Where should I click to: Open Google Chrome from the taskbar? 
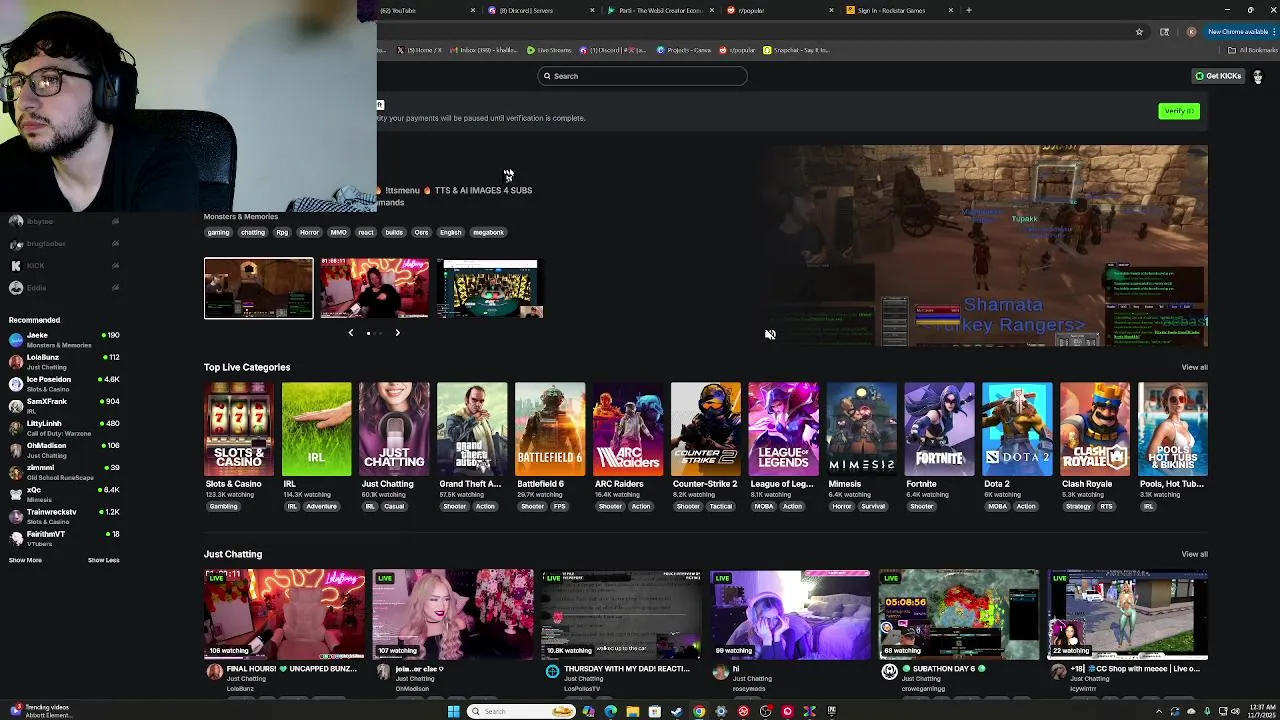pyautogui.click(x=699, y=711)
